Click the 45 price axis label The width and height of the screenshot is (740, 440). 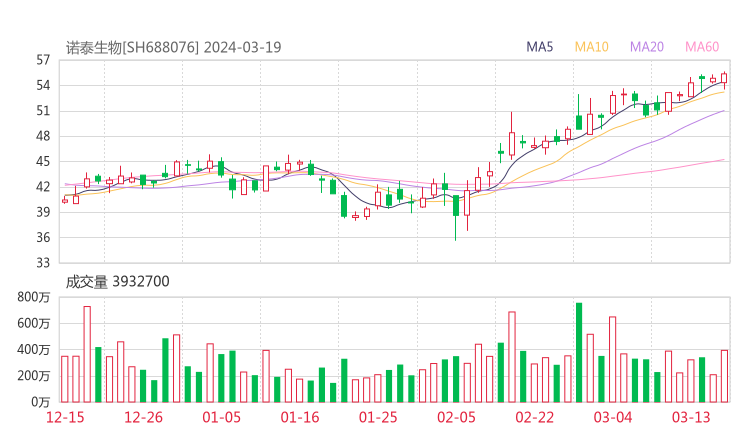43,161
